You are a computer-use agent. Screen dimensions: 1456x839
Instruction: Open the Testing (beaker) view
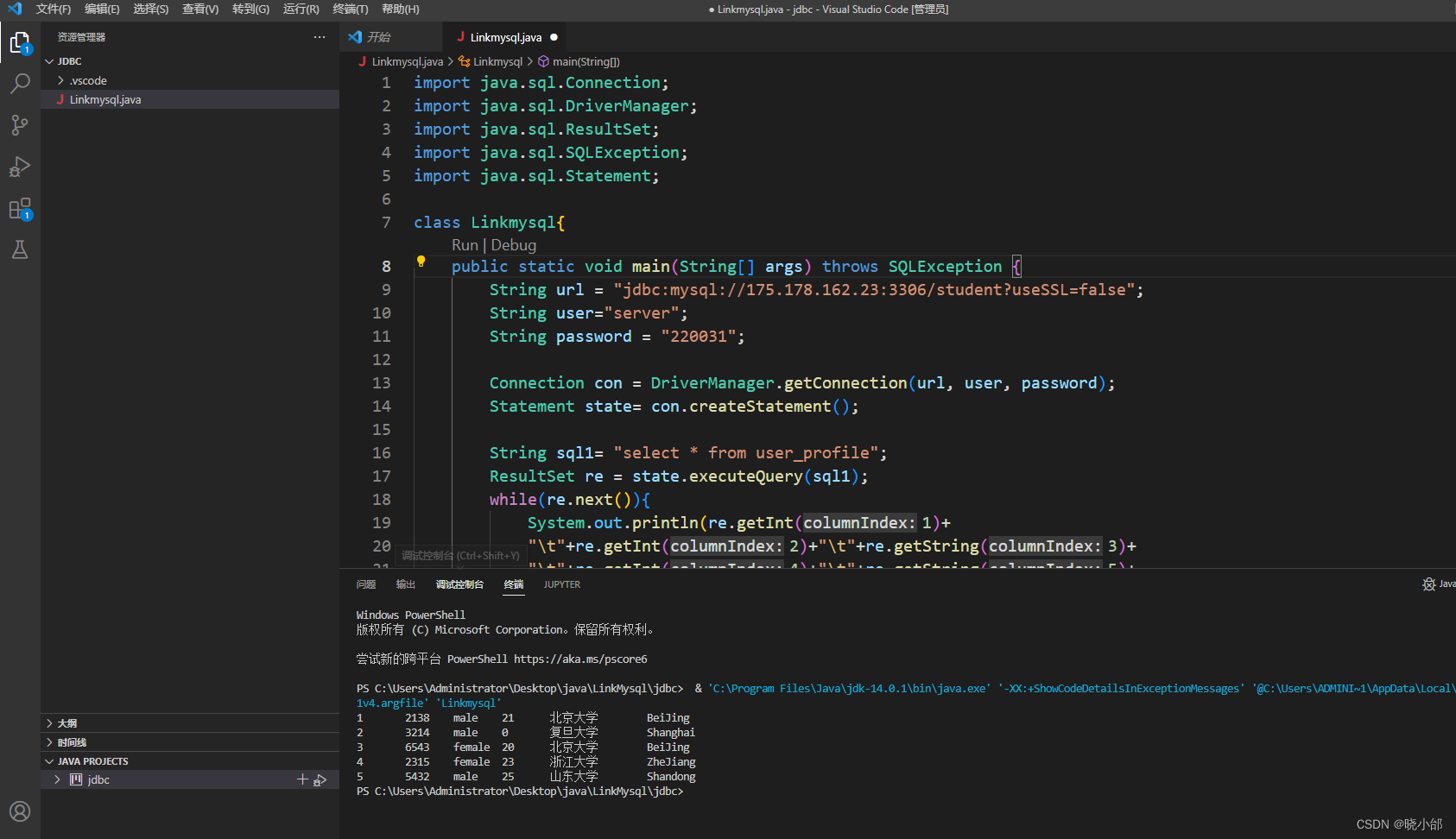[x=19, y=249]
